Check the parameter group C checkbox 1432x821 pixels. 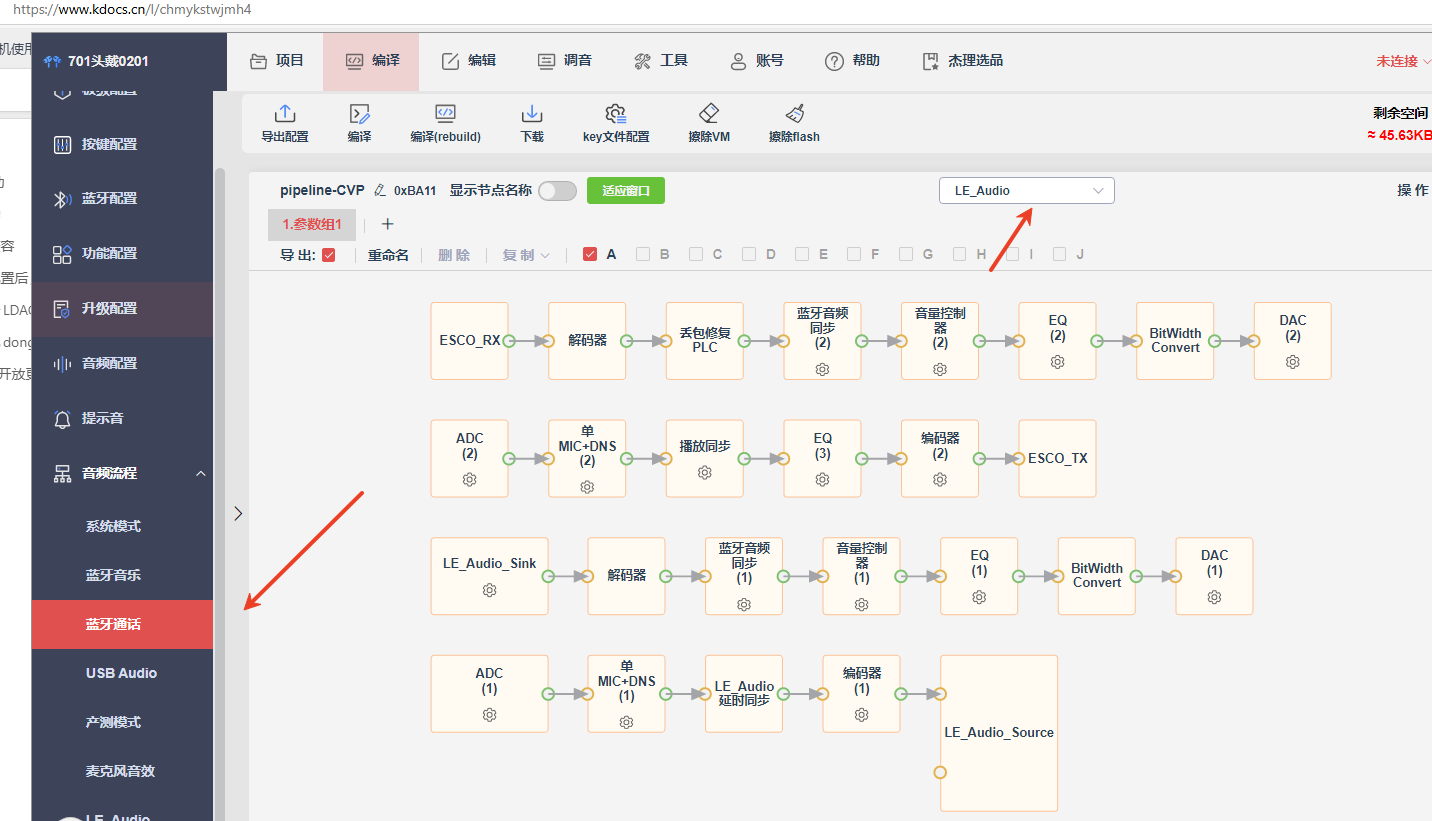[x=696, y=254]
